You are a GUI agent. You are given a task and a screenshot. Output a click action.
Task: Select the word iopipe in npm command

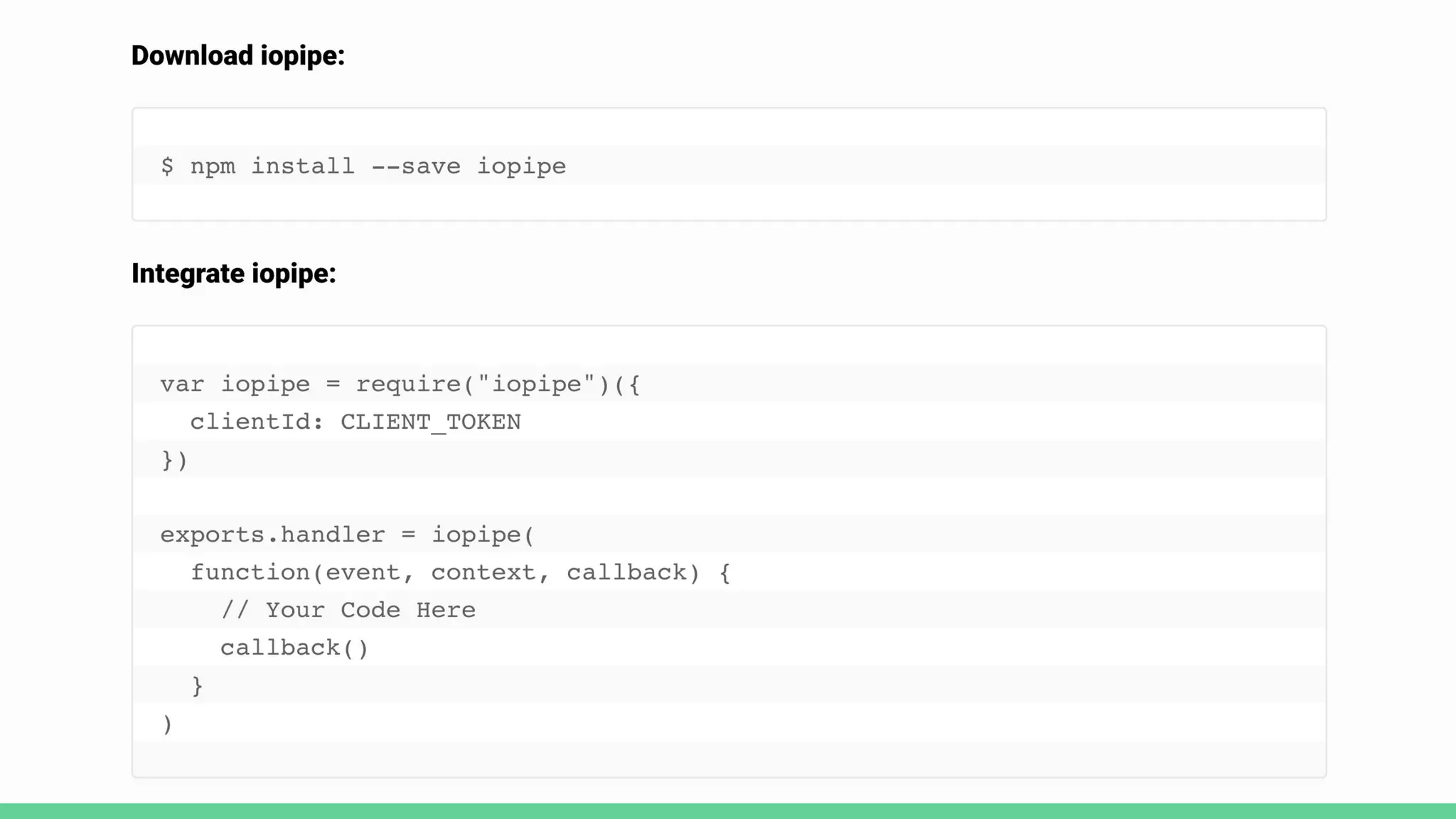(521, 166)
